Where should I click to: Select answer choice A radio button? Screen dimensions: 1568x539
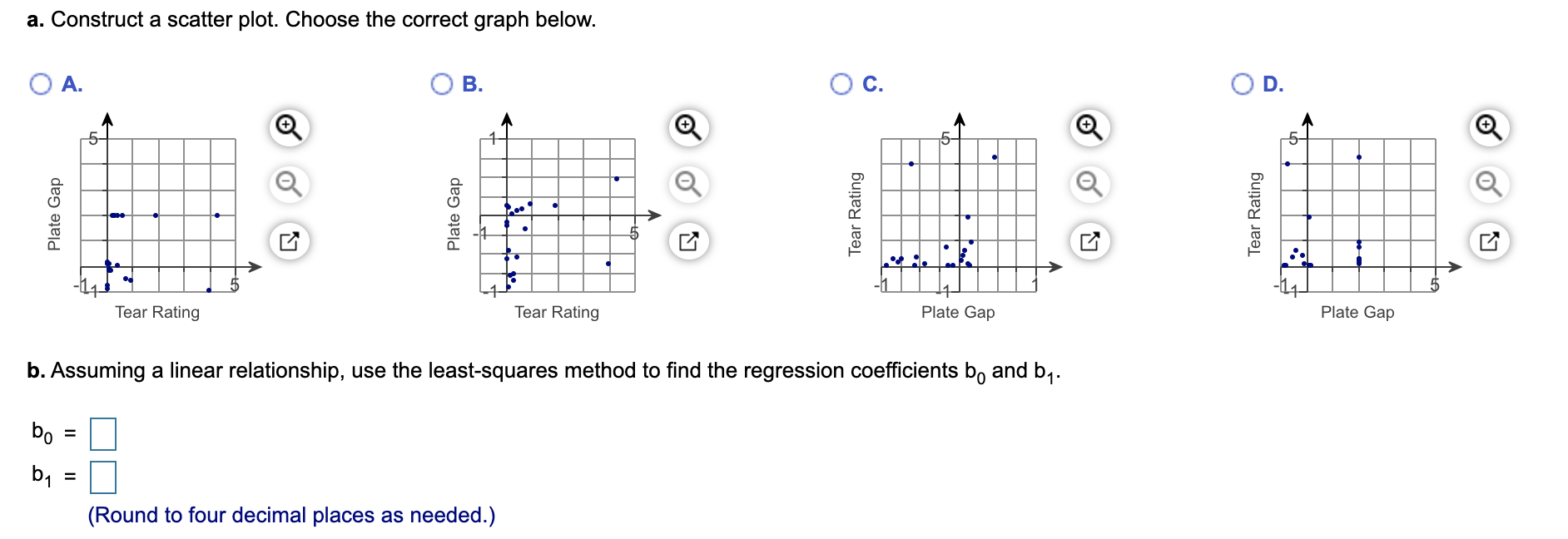click(39, 83)
